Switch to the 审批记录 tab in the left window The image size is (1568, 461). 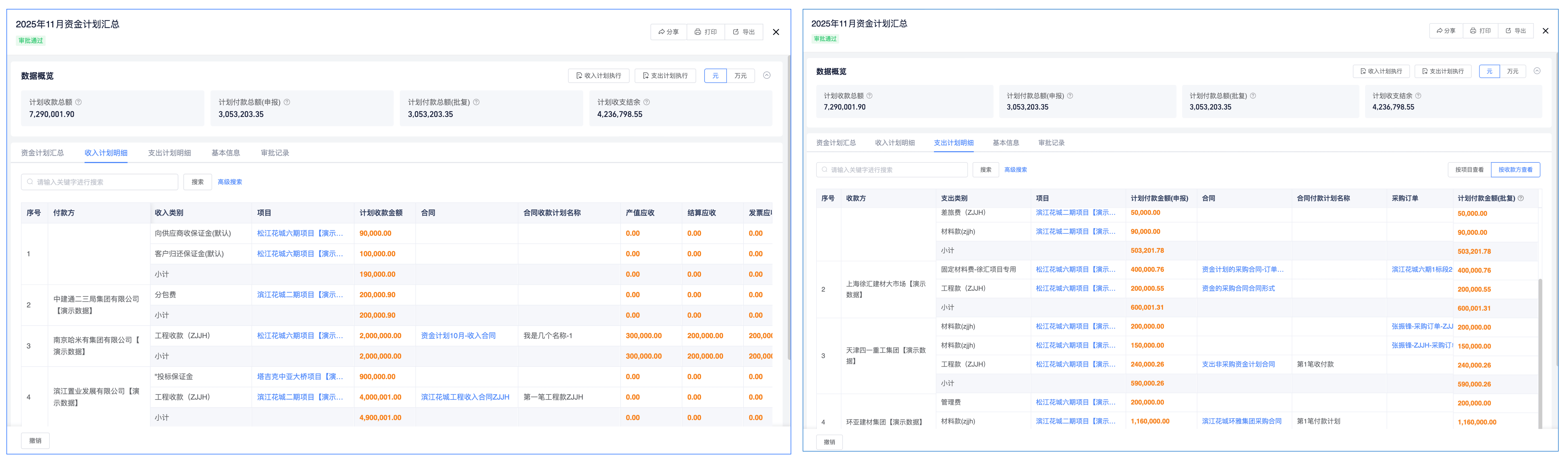point(275,153)
